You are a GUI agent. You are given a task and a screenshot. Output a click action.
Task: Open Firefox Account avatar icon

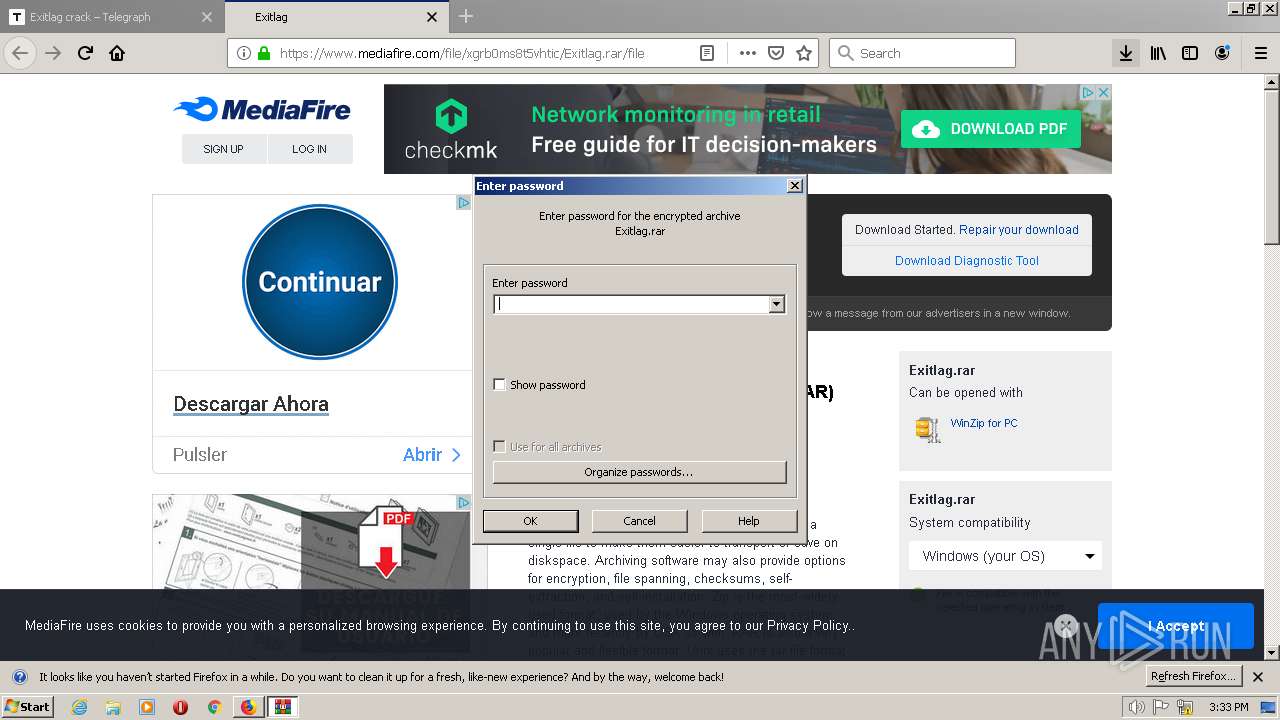[1222, 53]
